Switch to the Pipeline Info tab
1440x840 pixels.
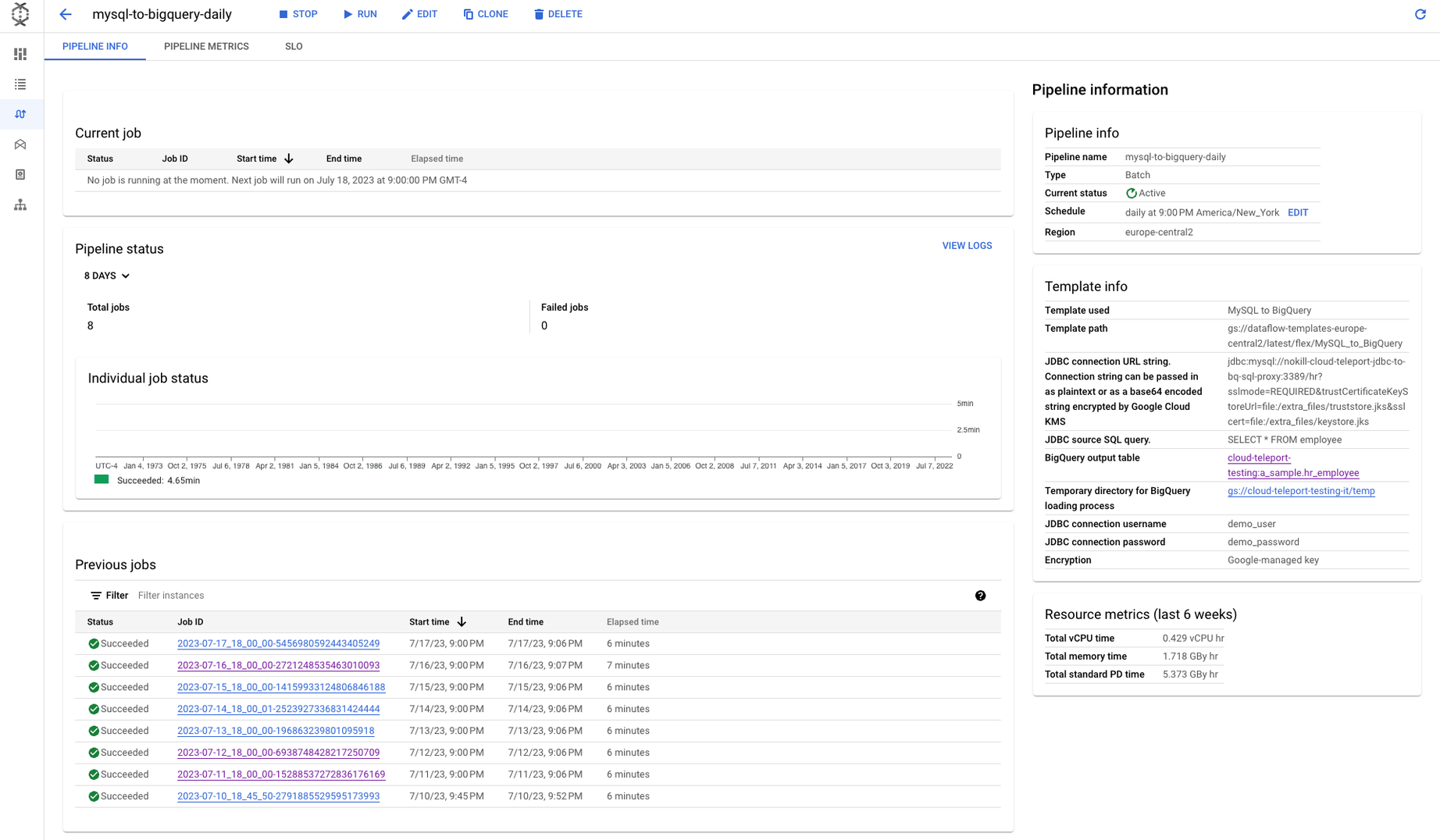(95, 46)
